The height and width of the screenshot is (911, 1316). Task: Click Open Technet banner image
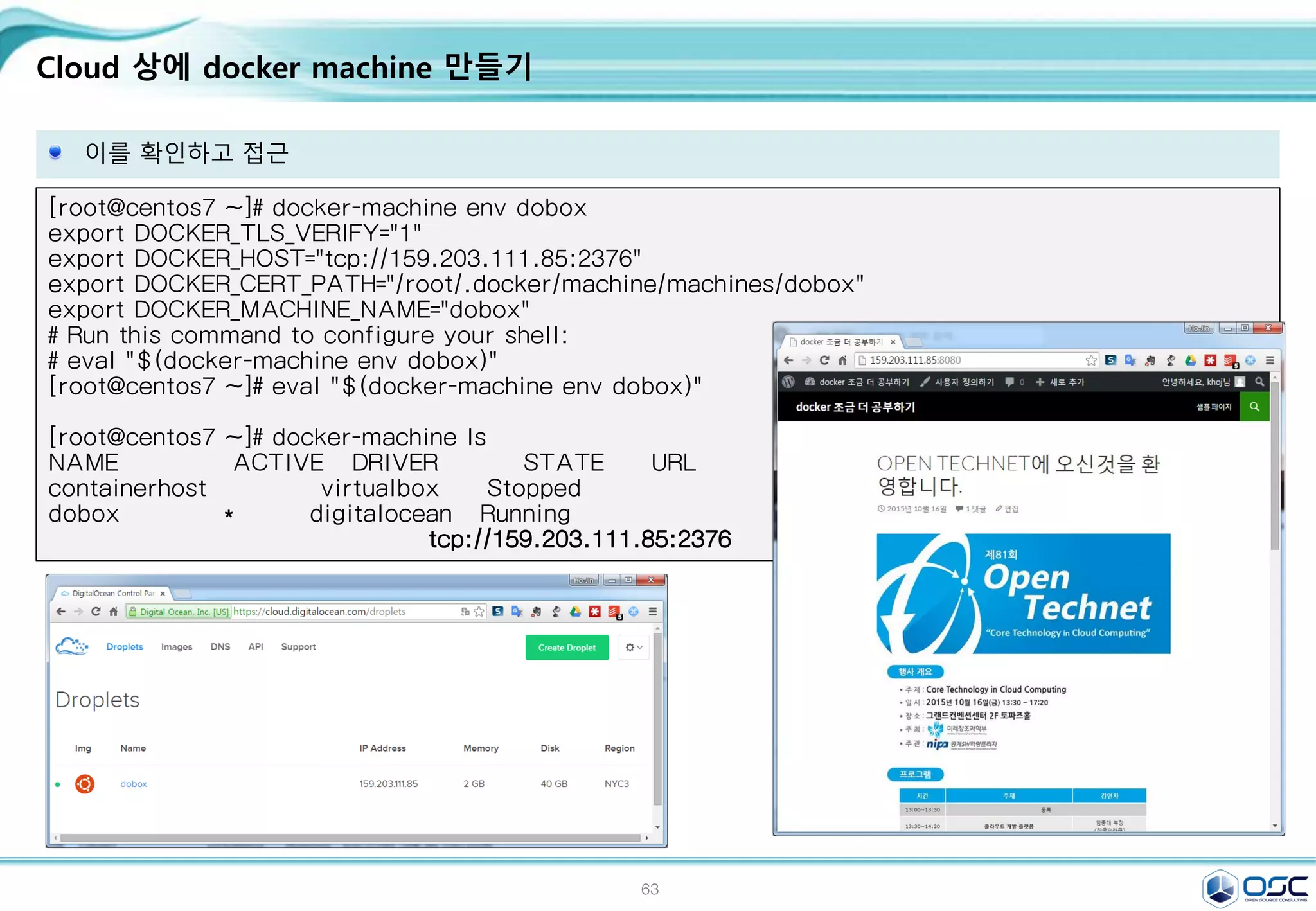1024,593
